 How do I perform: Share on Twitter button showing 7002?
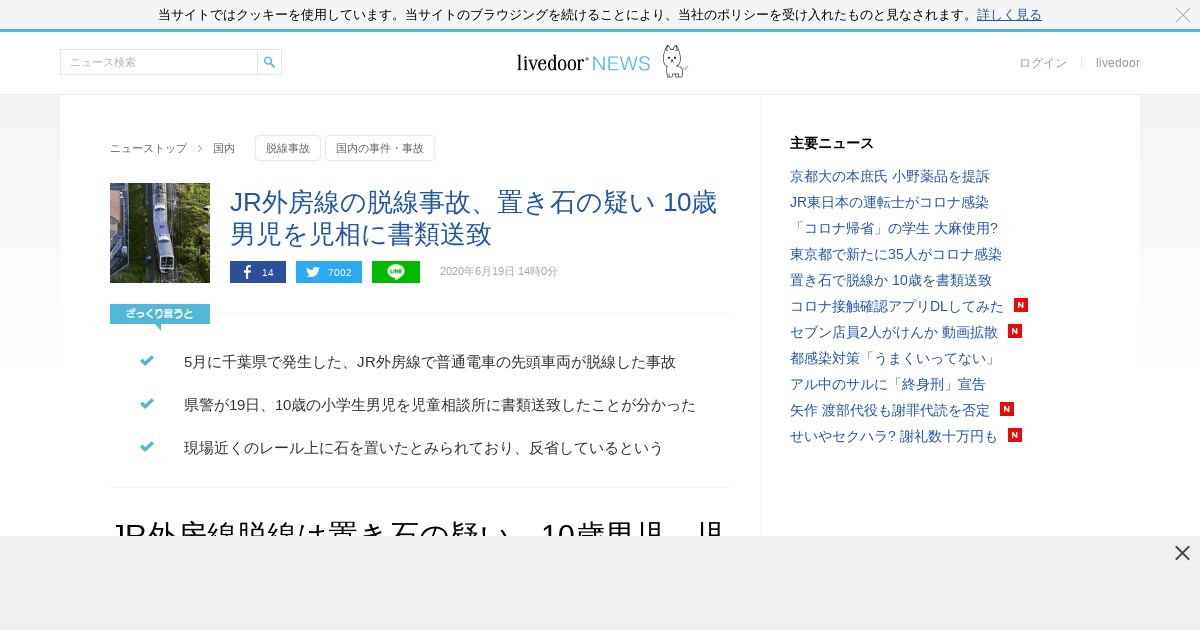tap(329, 272)
